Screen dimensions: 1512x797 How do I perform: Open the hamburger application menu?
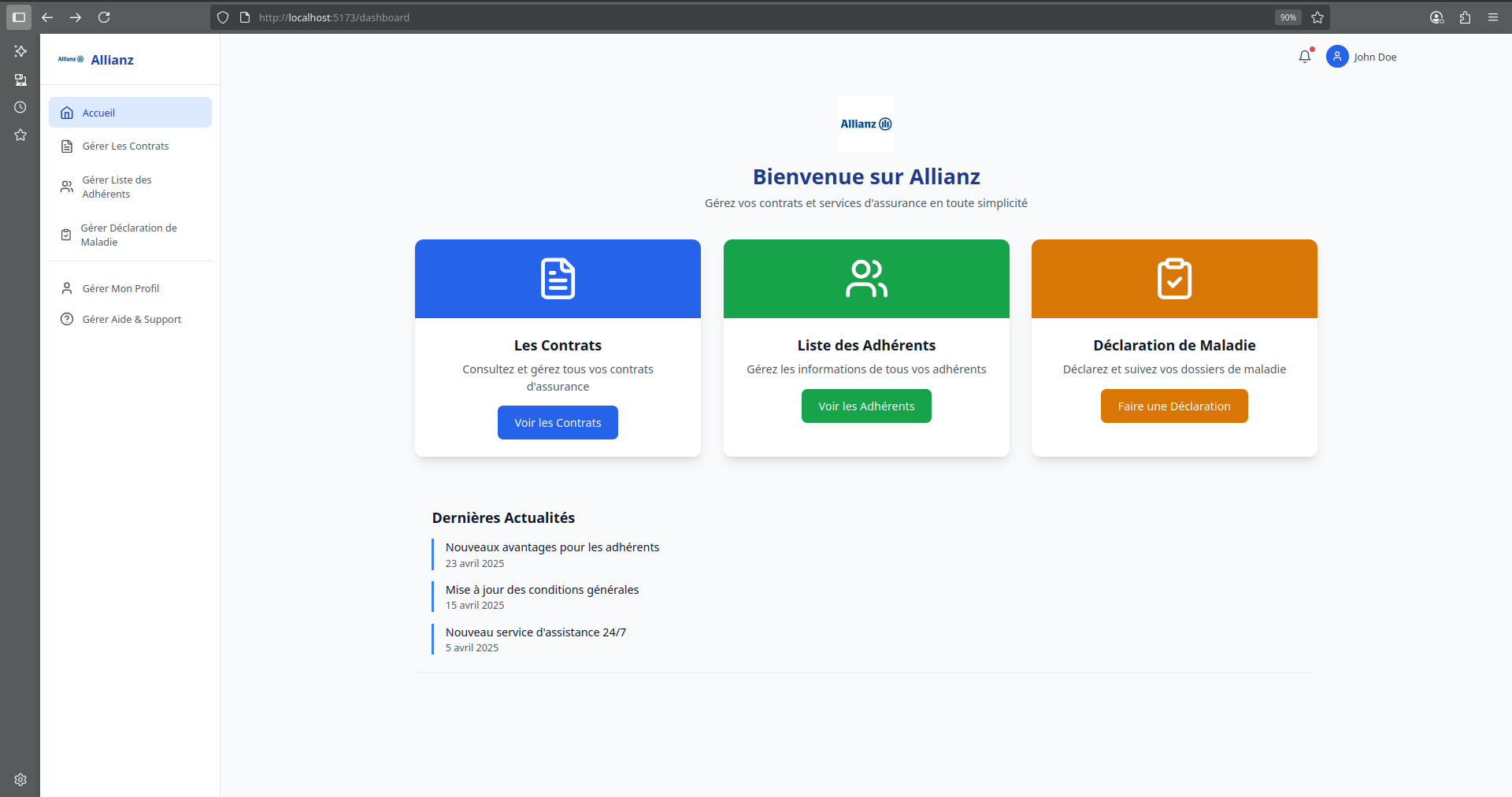1494,17
